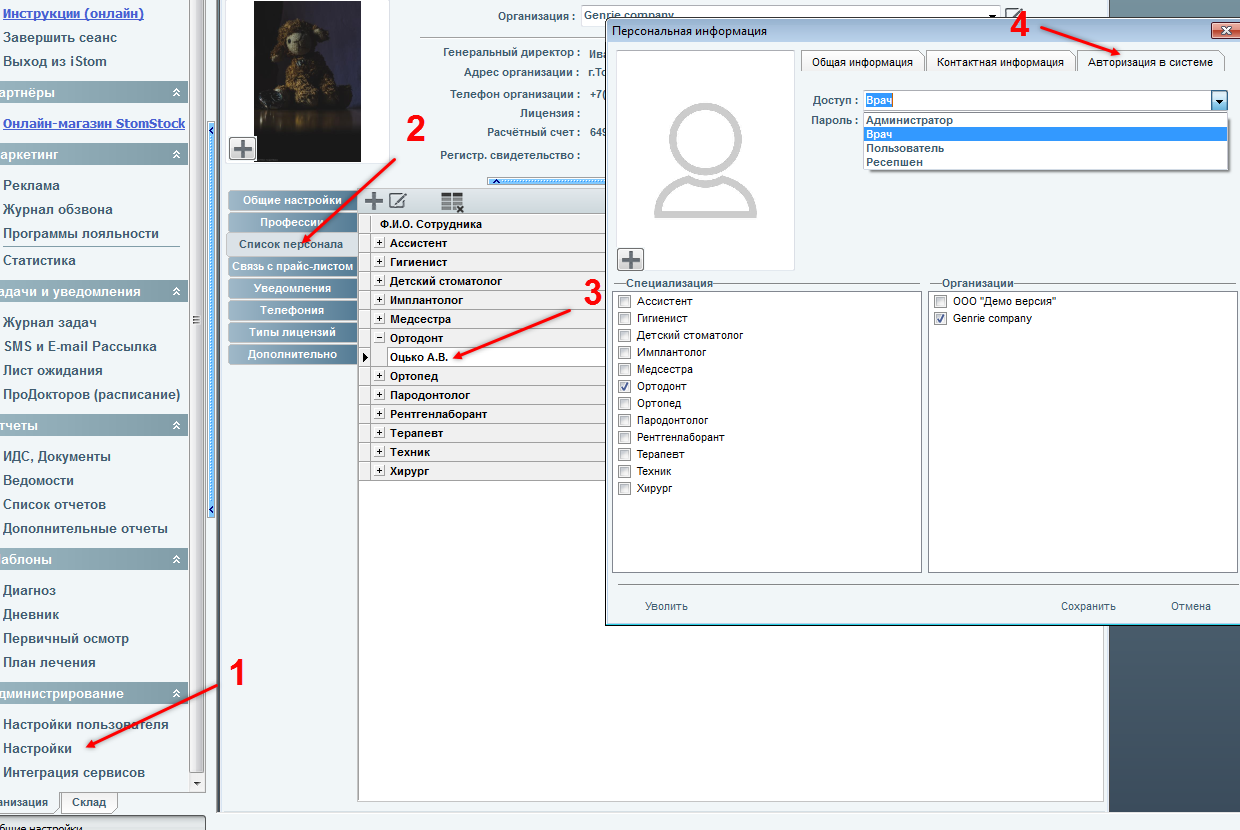Collapse the Администрирование section chevron
This screenshot has height=830, width=1240.
pyautogui.click(x=177, y=694)
